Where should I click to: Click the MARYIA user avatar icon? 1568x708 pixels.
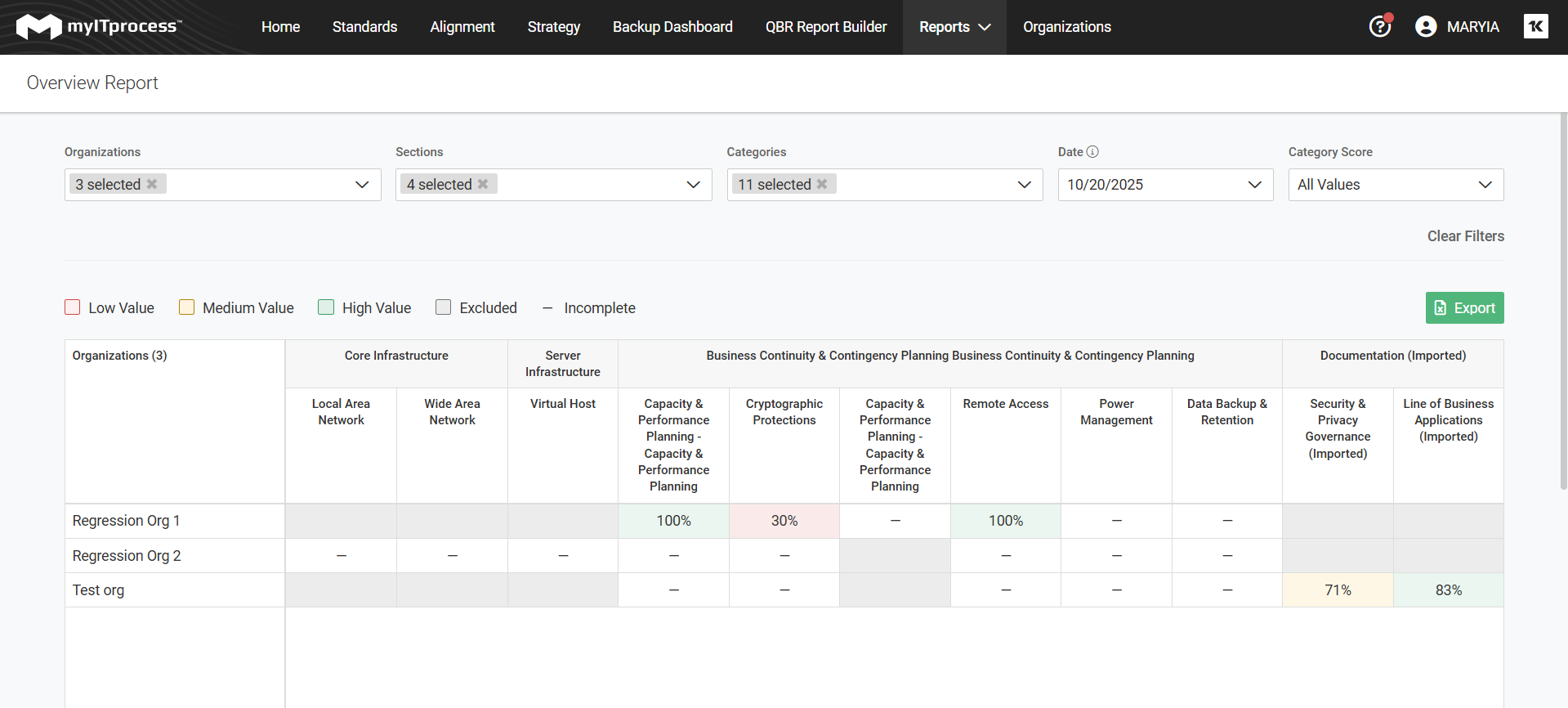(x=1426, y=27)
